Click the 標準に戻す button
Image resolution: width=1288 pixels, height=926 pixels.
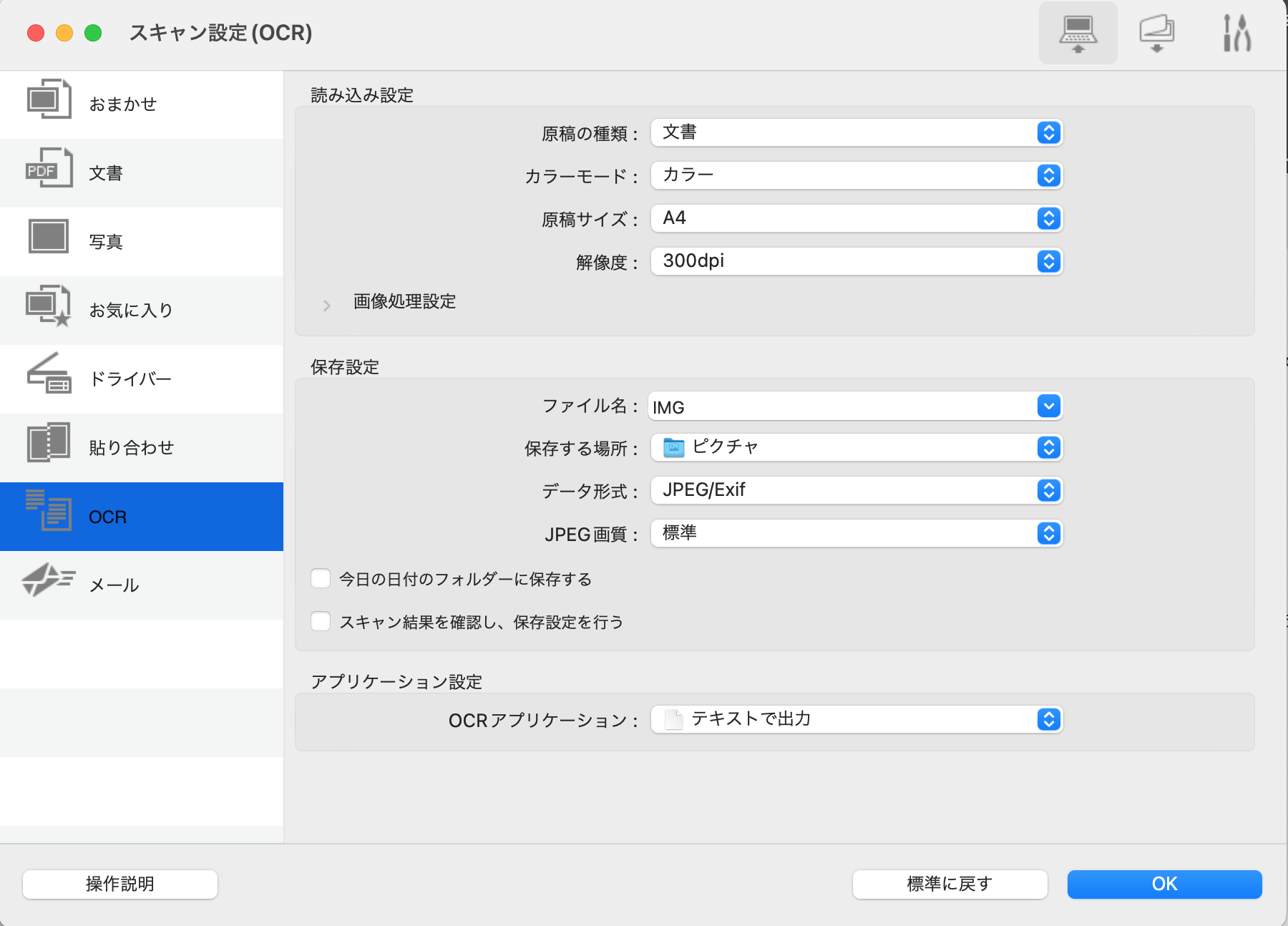(950, 884)
